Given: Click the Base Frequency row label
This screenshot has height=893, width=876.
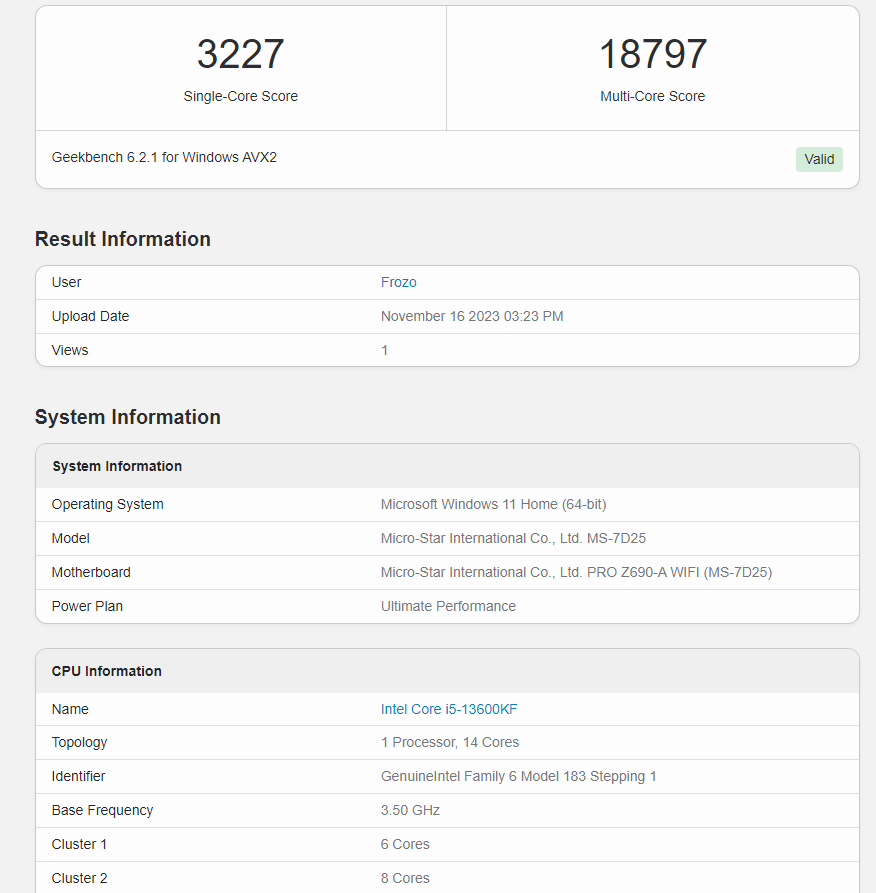Looking at the screenshot, I should [102, 810].
